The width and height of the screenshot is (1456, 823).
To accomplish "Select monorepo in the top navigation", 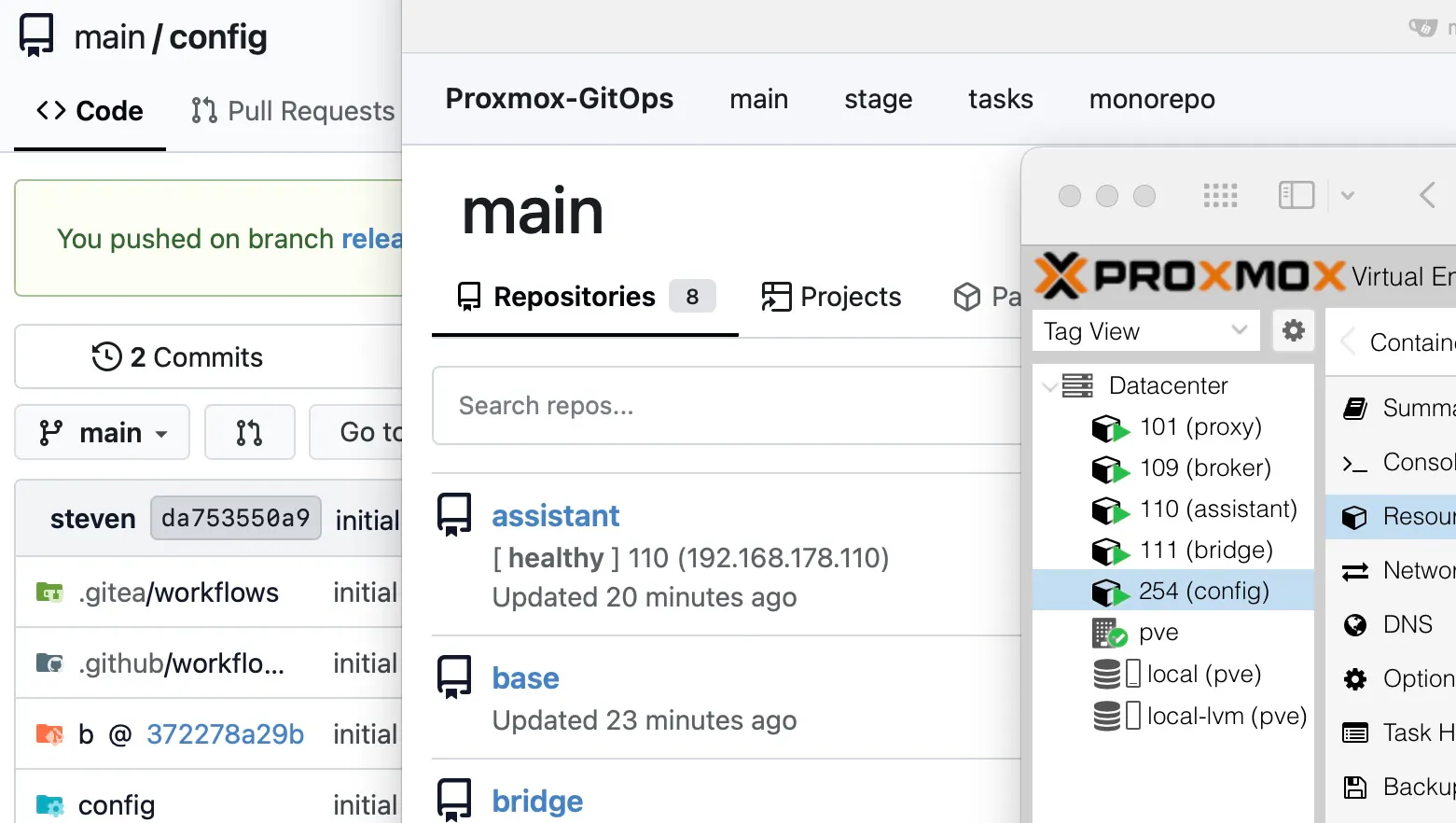I will click(x=1152, y=99).
